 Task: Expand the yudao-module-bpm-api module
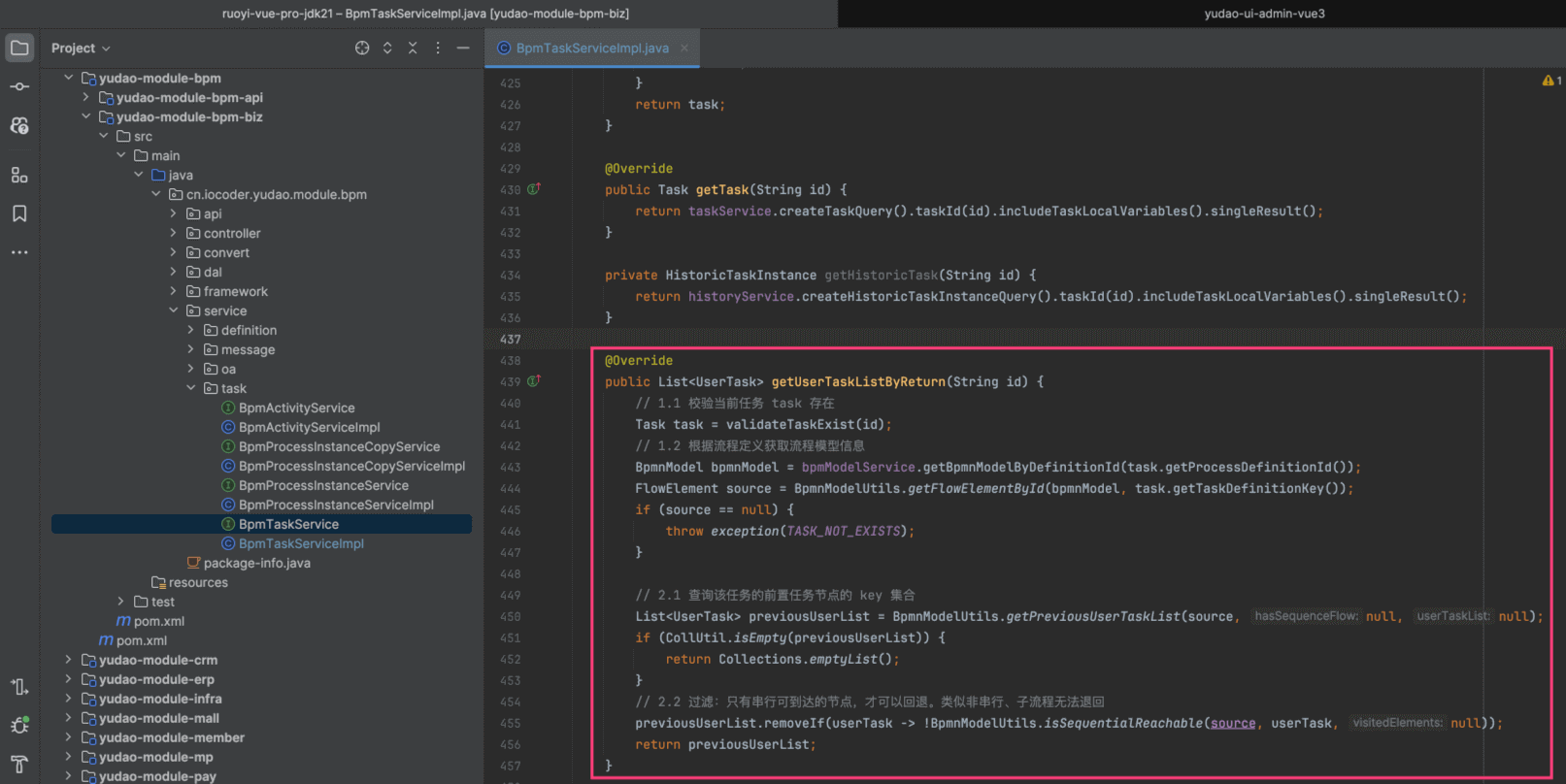coord(85,97)
